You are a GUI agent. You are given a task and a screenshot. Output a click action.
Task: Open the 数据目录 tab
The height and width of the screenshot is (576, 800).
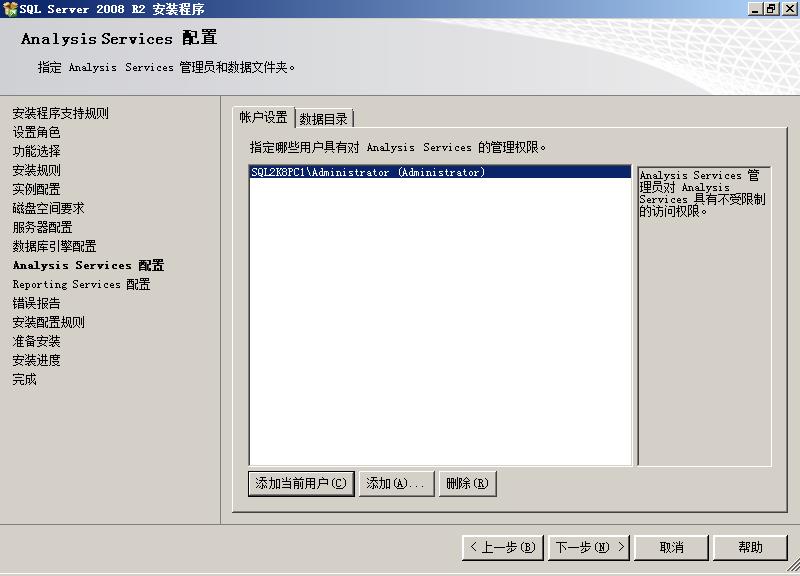click(x=323, y=119)
